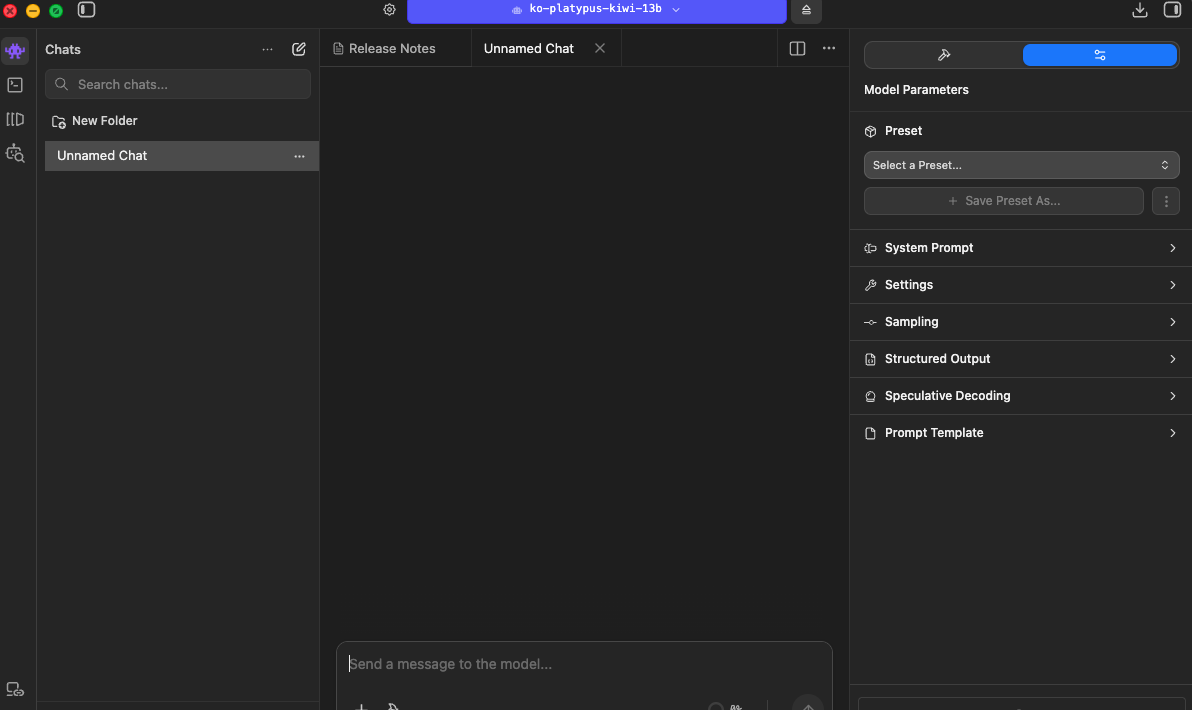1192x710 pixels.
Task: Open preset vertical ellipsis menu
Action: coord(1165,201)
